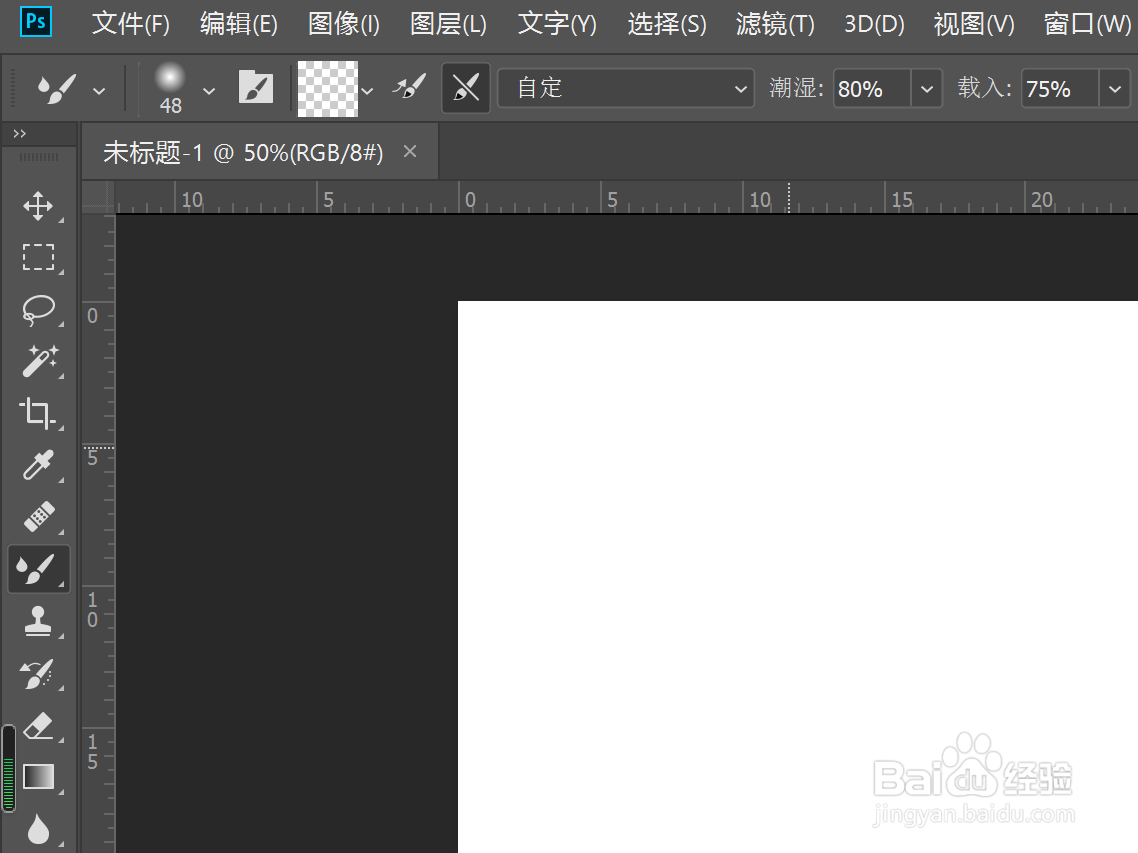Open the 选择(S) menu
1138x853 pixels.
[x=667, y=25]
